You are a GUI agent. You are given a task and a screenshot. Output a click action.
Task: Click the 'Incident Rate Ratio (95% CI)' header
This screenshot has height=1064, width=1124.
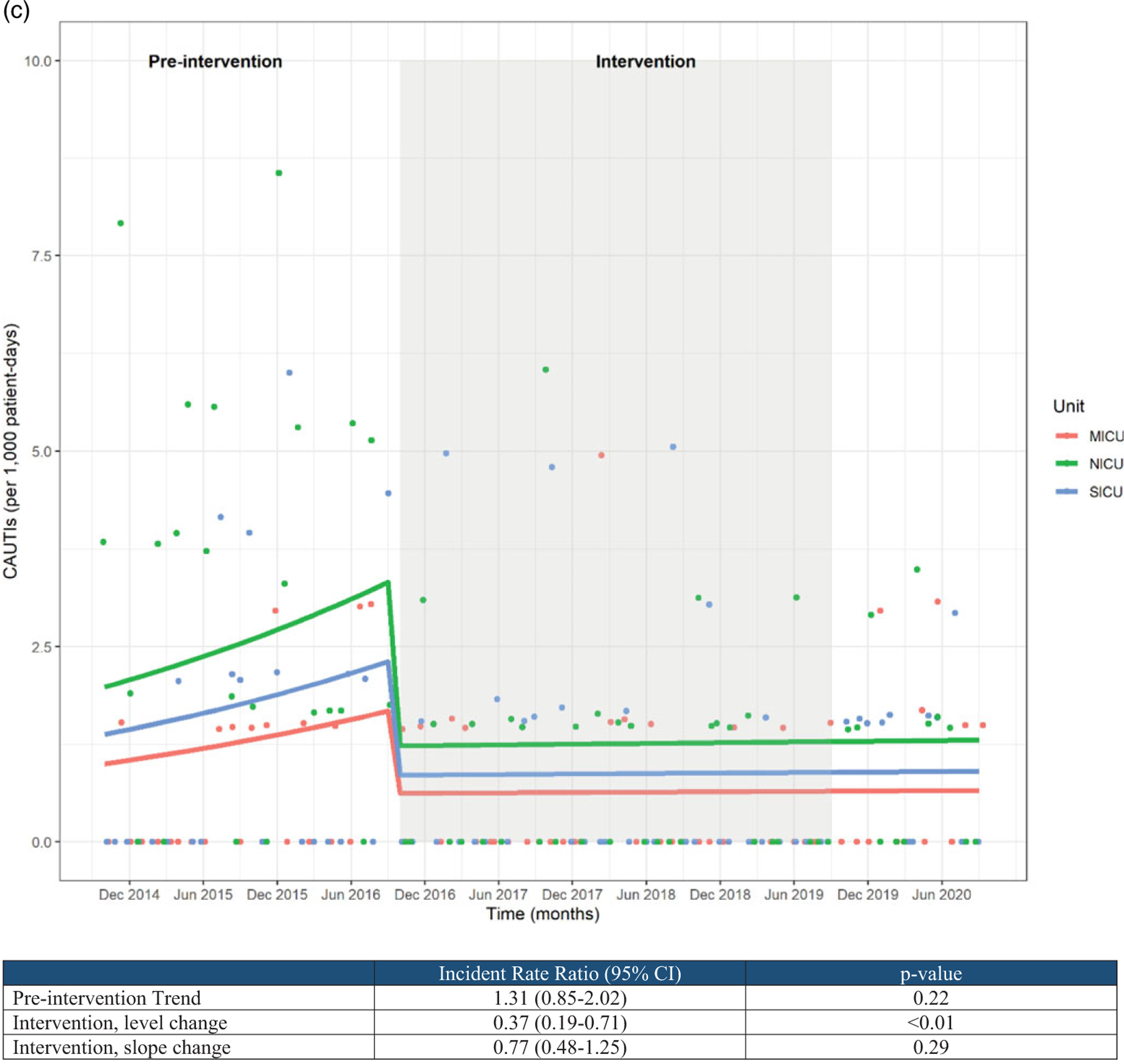pyautogui.click(x=560, y=973)
